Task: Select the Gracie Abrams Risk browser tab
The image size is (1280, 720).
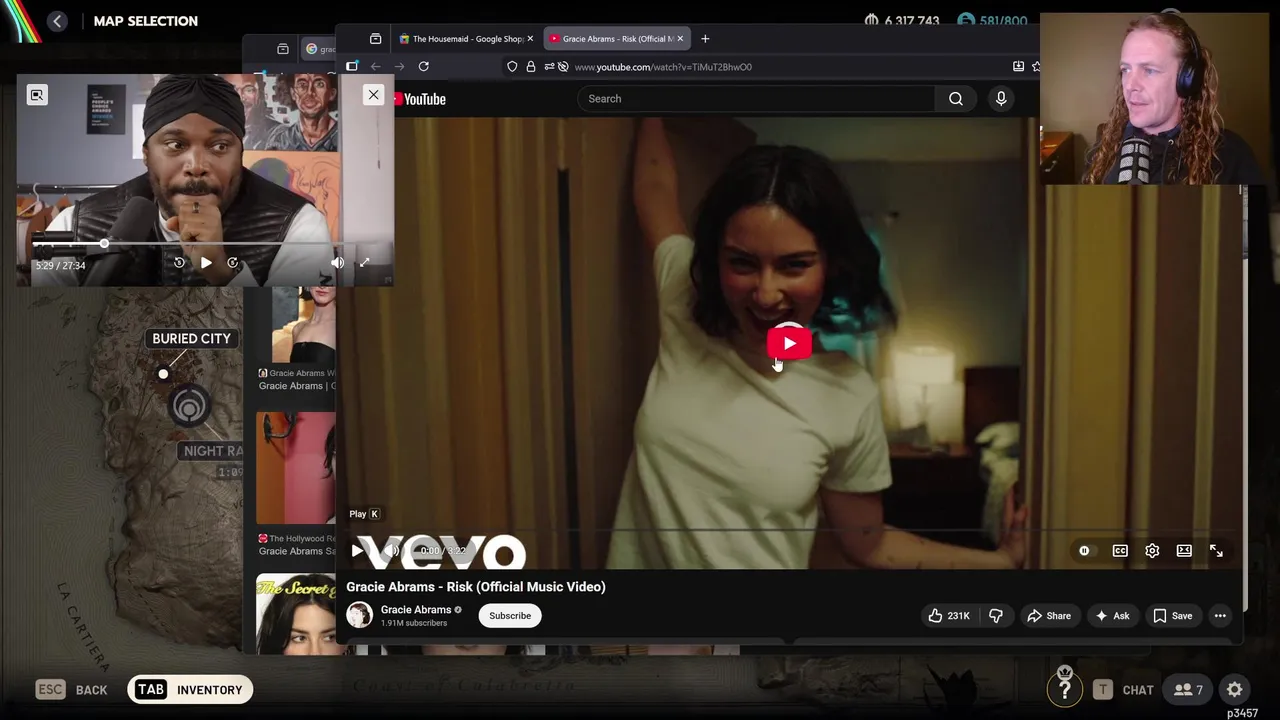Action: pyautogui.click(x=615, y=39)
